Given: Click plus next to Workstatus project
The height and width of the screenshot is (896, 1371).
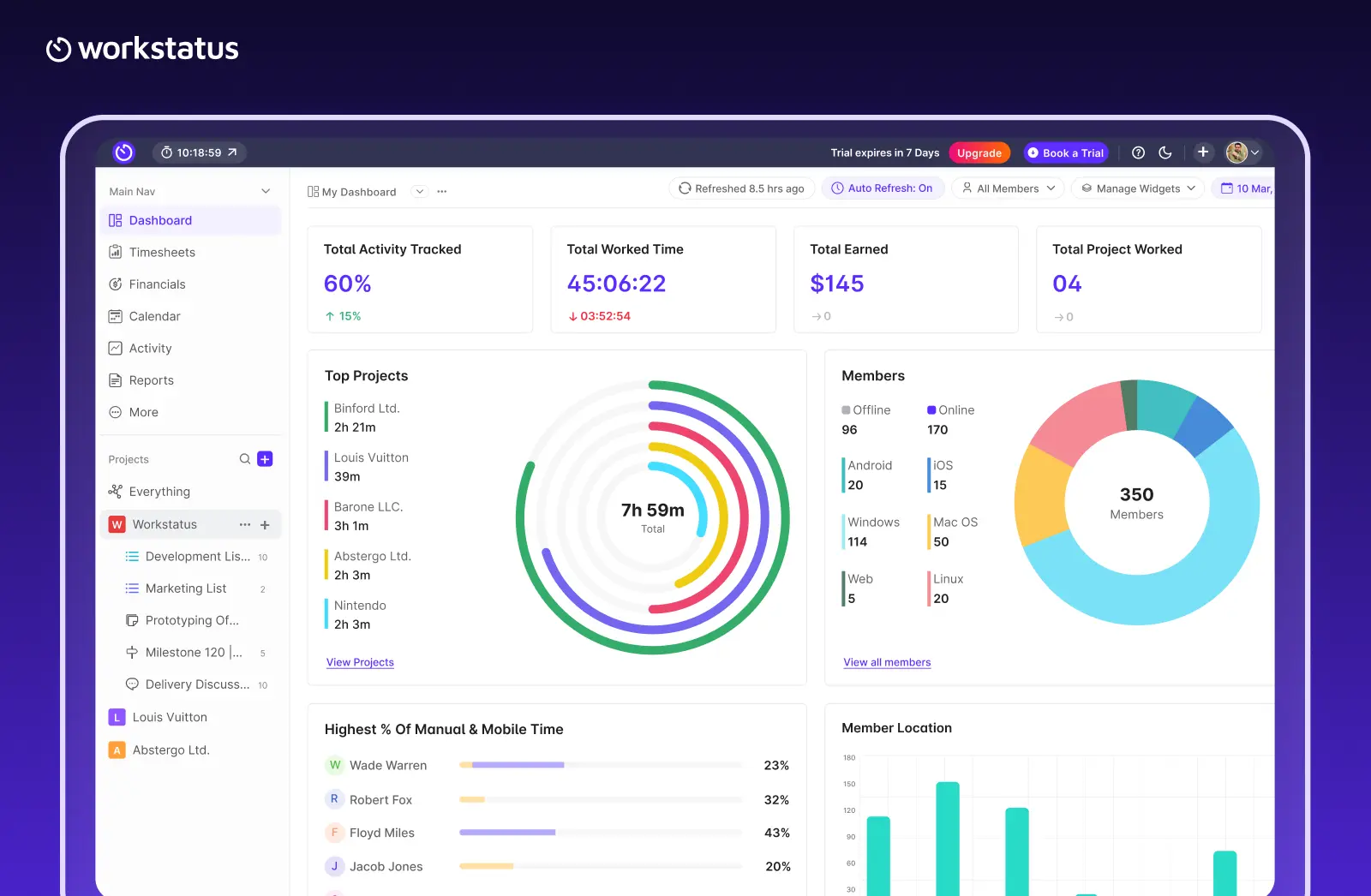Looking at the screenshot, I should click(x=265, y=524).
